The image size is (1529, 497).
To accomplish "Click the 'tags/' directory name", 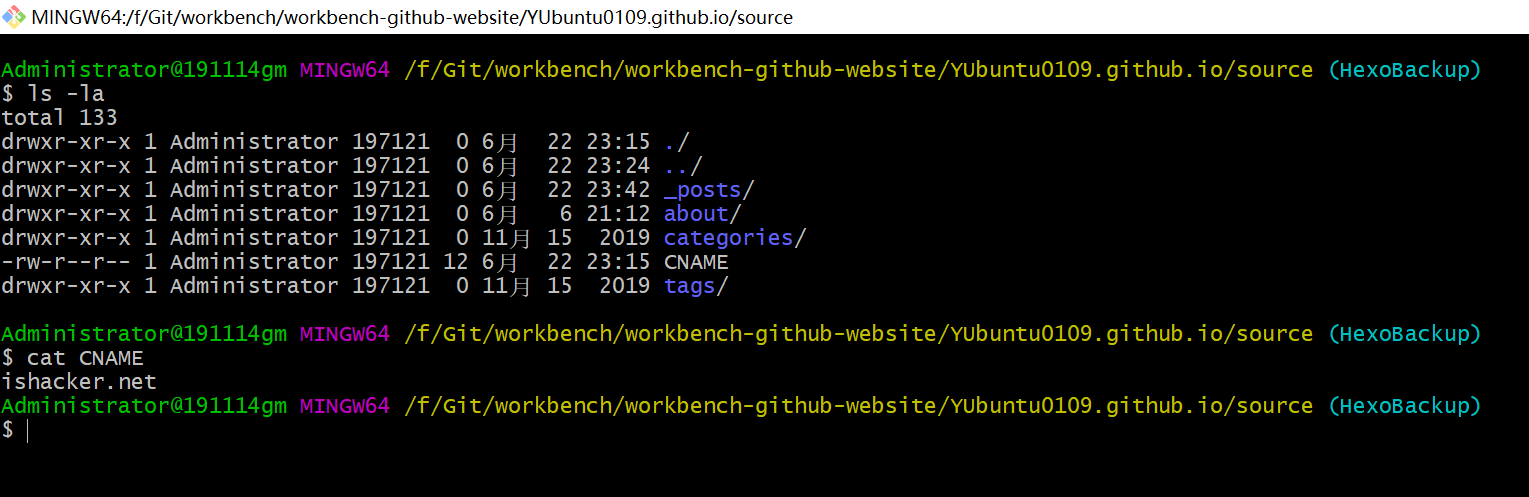I will (x=696, y=286).
